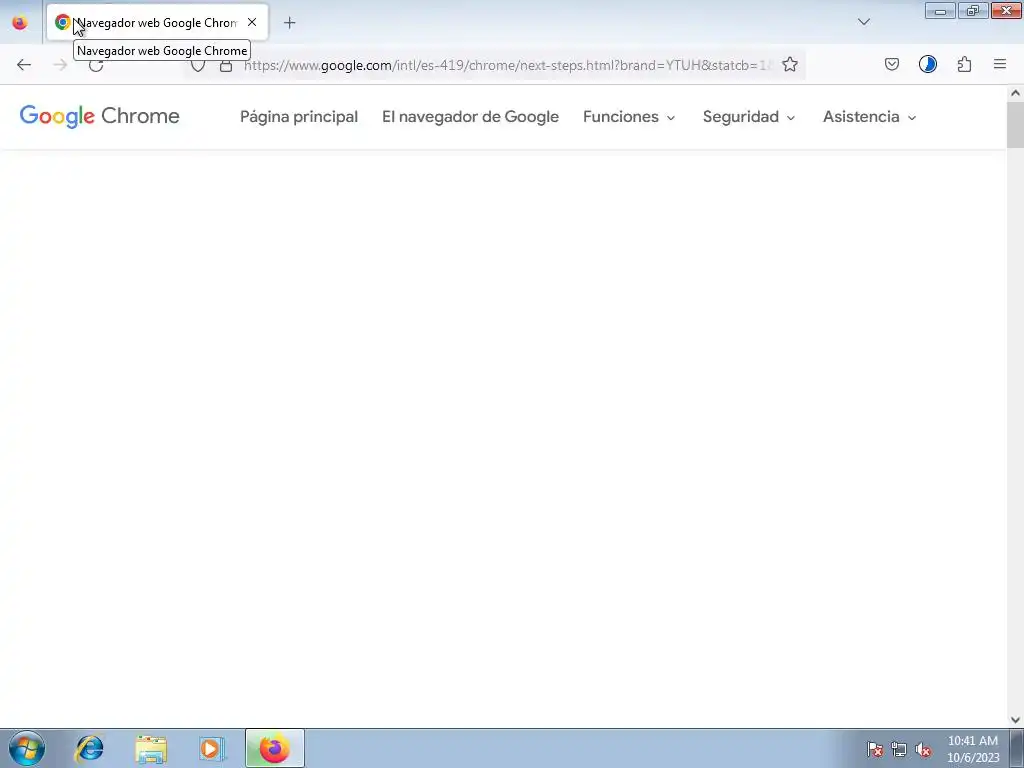
Task: Open Windows Explorer from taskbar
Action: [x=151, y=748]
